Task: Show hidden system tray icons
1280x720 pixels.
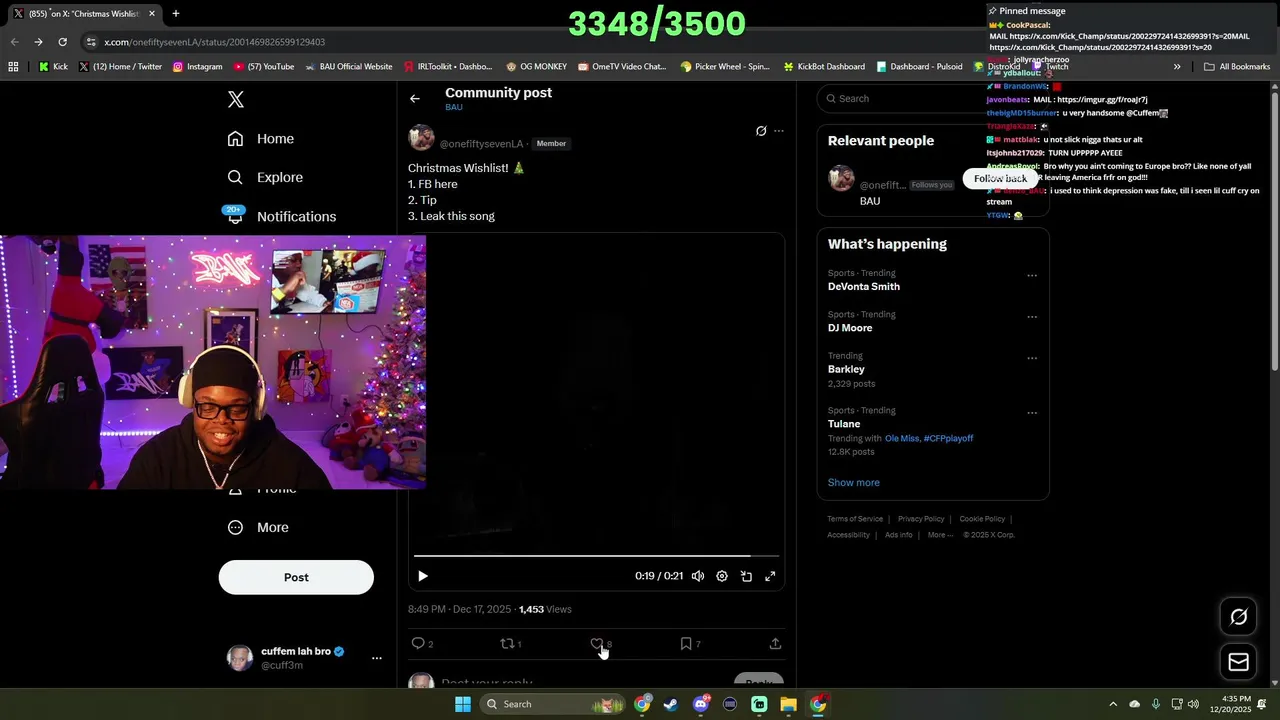Action: [x=1113, y=704]
